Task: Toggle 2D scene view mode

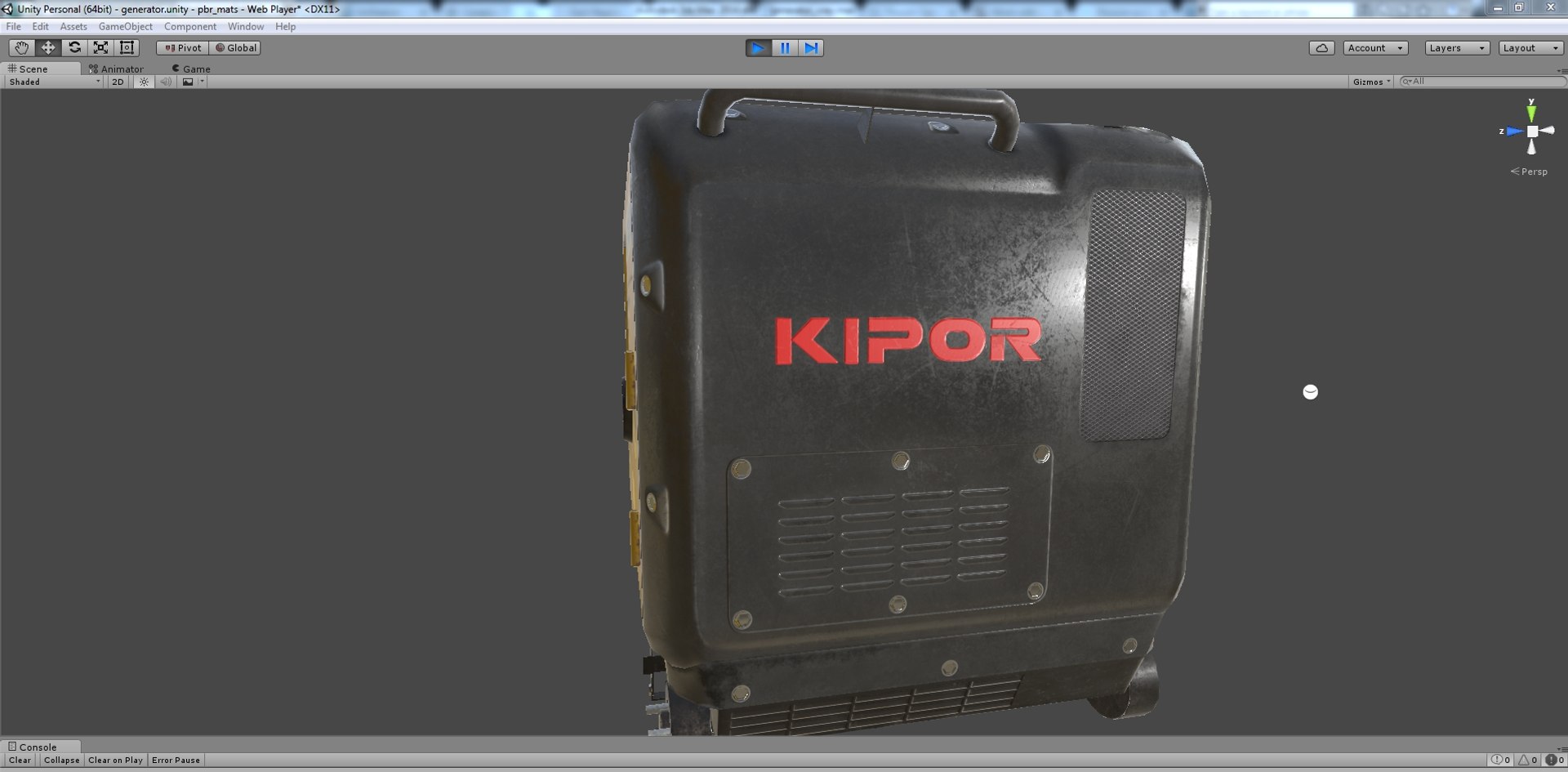Action: (x=118, y=82)
